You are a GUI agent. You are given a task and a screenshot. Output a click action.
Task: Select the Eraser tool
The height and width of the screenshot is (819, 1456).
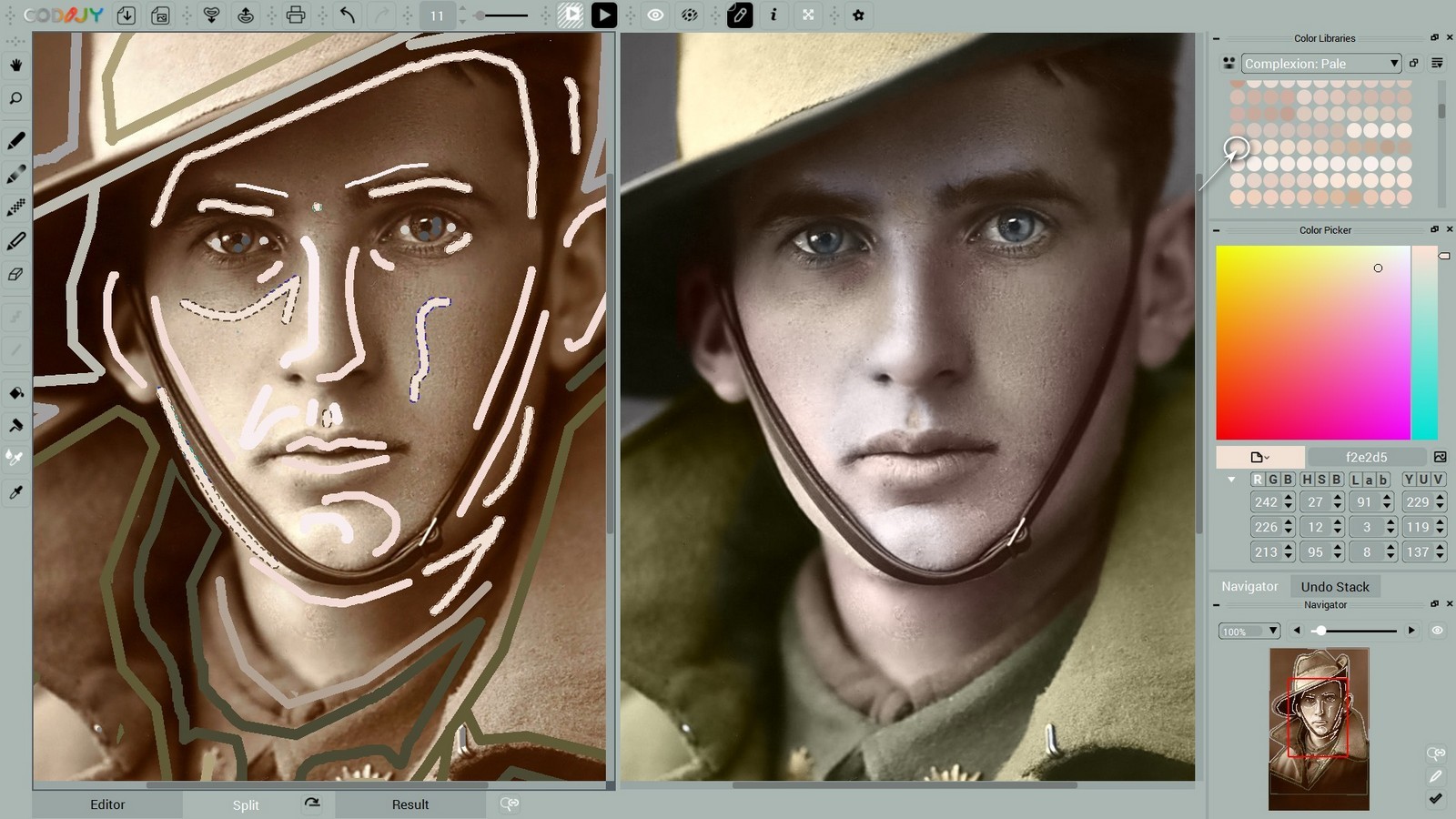pos(15,274)
